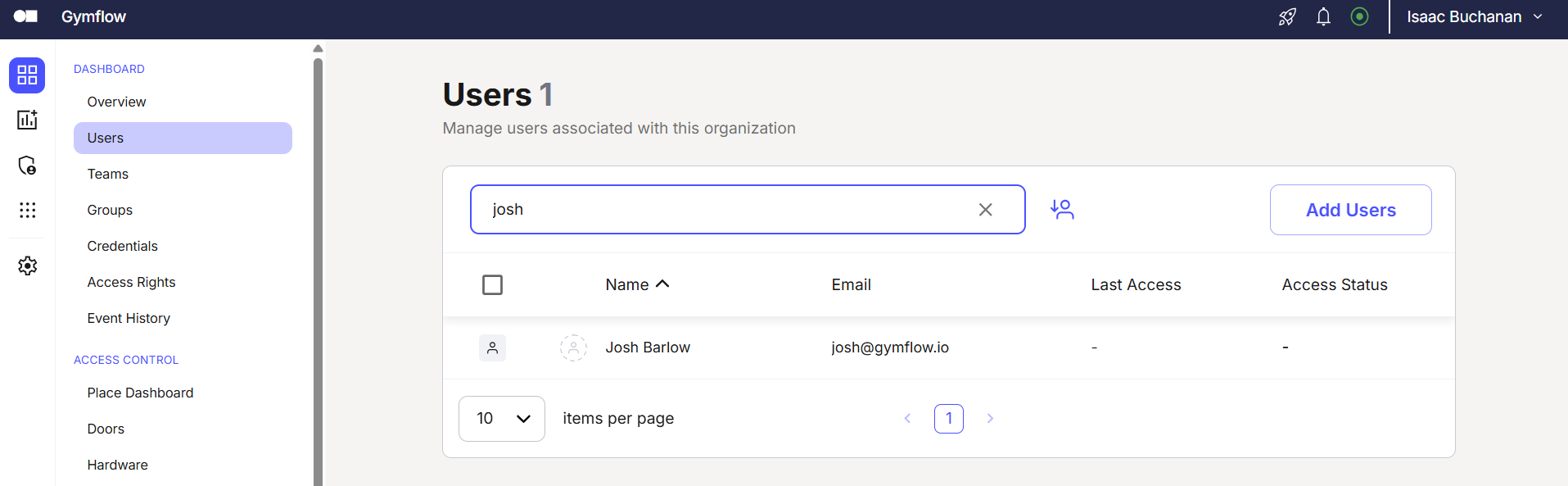The height and width of the screenshot is (486, 1568).
Task: Click the import users icon
Action: 1062,210
